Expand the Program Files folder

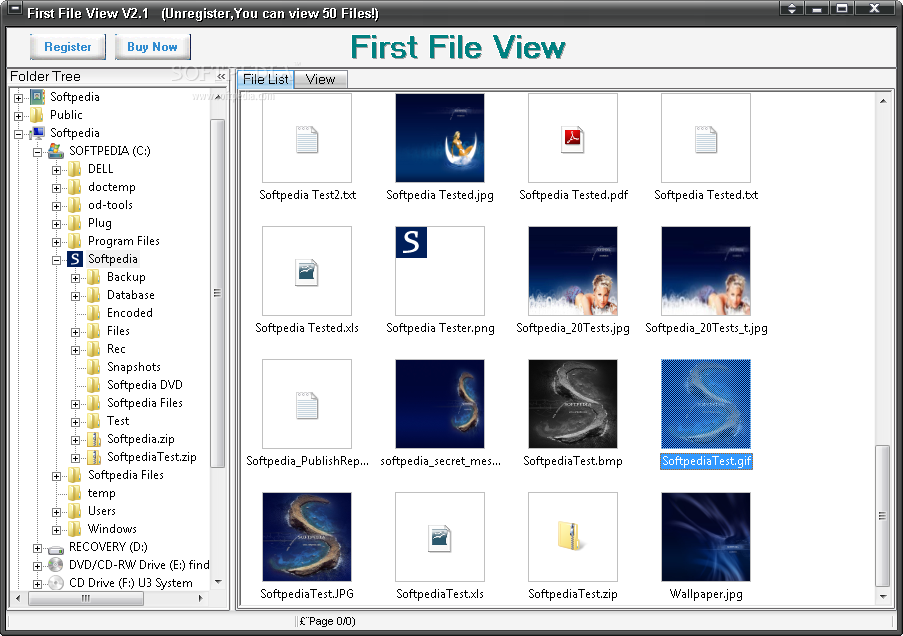56,242
